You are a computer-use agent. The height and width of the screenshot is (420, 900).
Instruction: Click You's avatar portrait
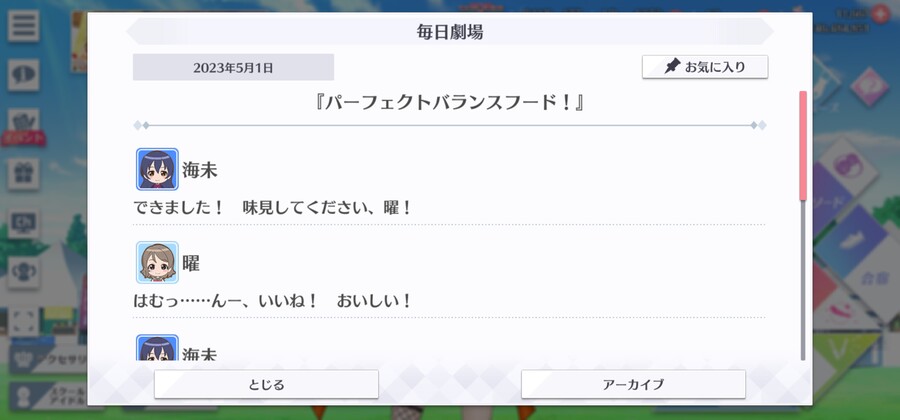click(x=157, y=262)
